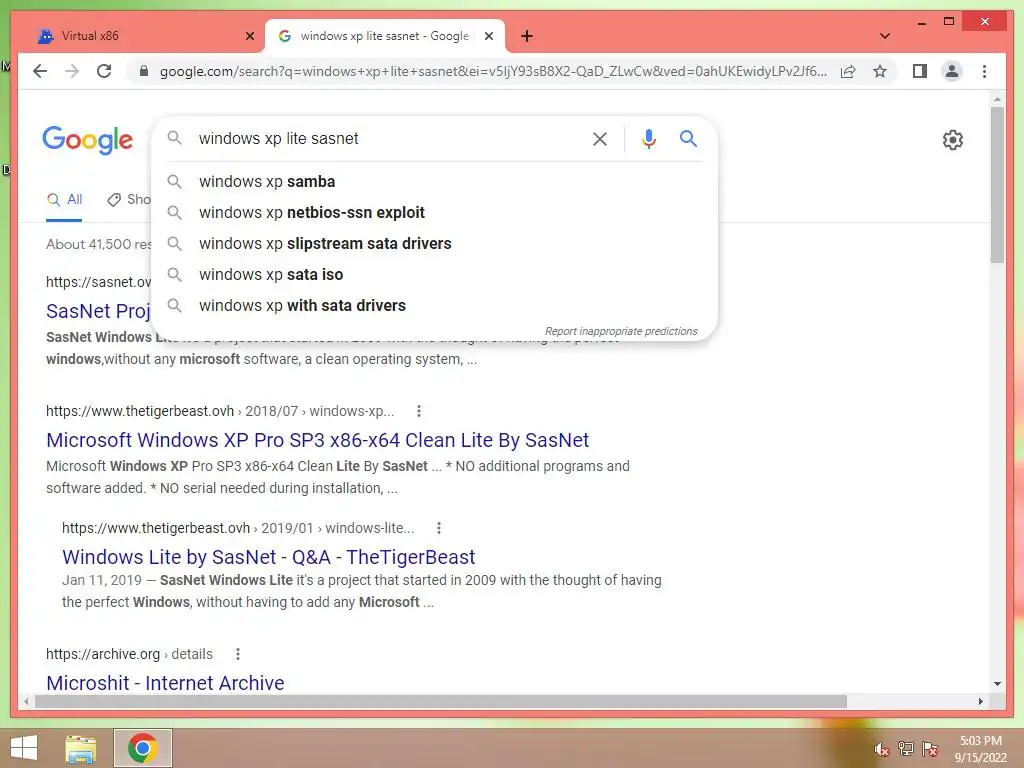This screenshot has width=1024, height=768.
Task: View site information via the padlock icon
Action: pyautogui.click(x=144, y=71)
